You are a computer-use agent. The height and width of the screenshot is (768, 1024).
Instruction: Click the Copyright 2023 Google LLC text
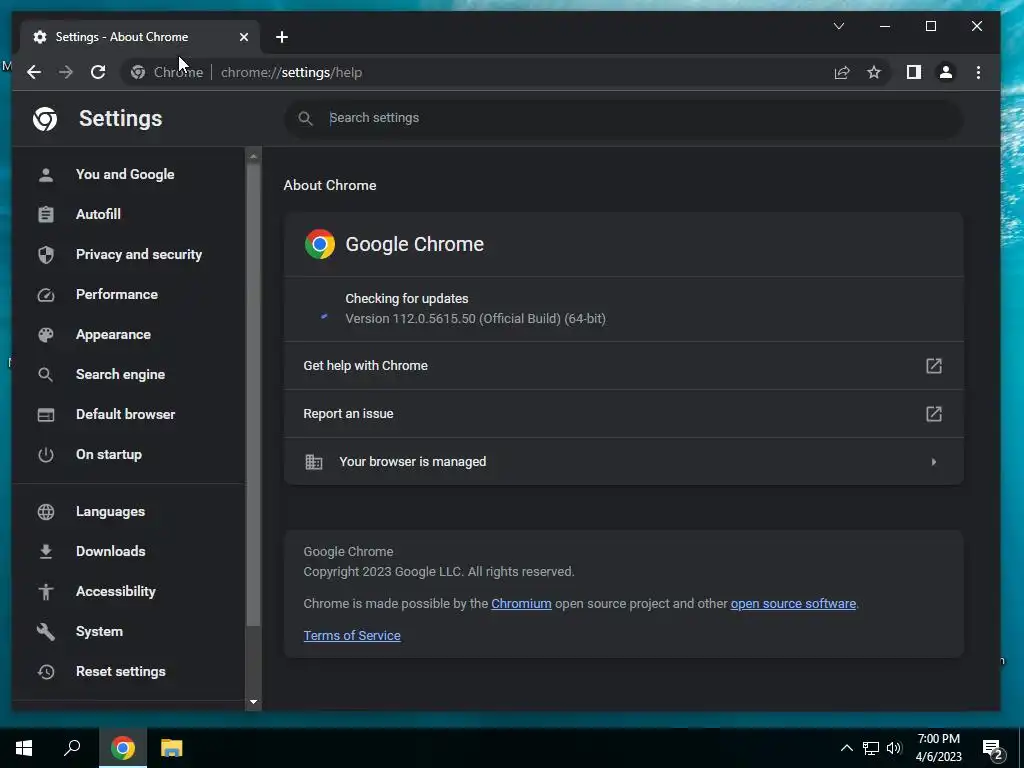pyautogui.click(x=439, y=571)
